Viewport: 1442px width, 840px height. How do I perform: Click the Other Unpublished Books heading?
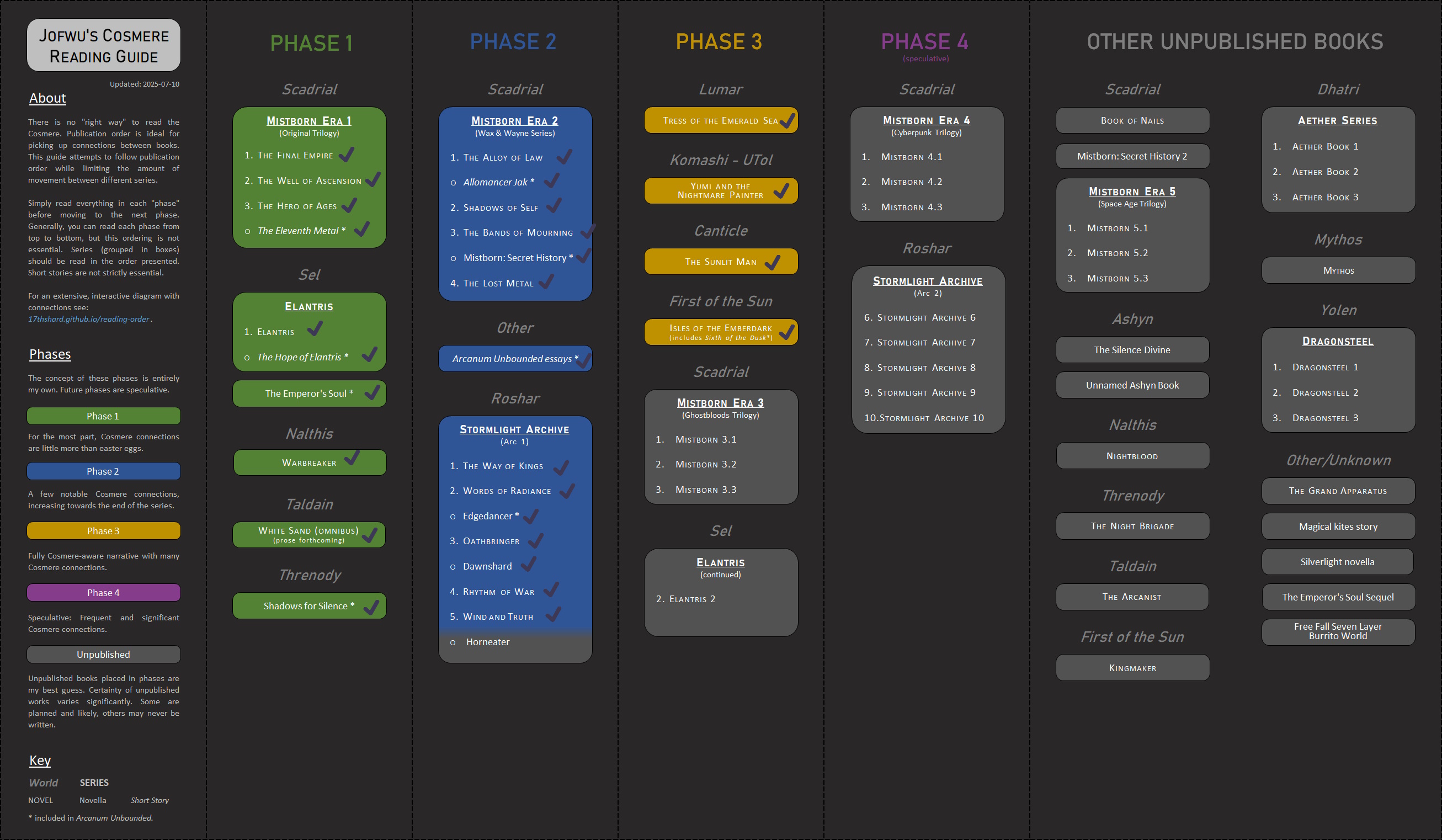click(1235, 42)
